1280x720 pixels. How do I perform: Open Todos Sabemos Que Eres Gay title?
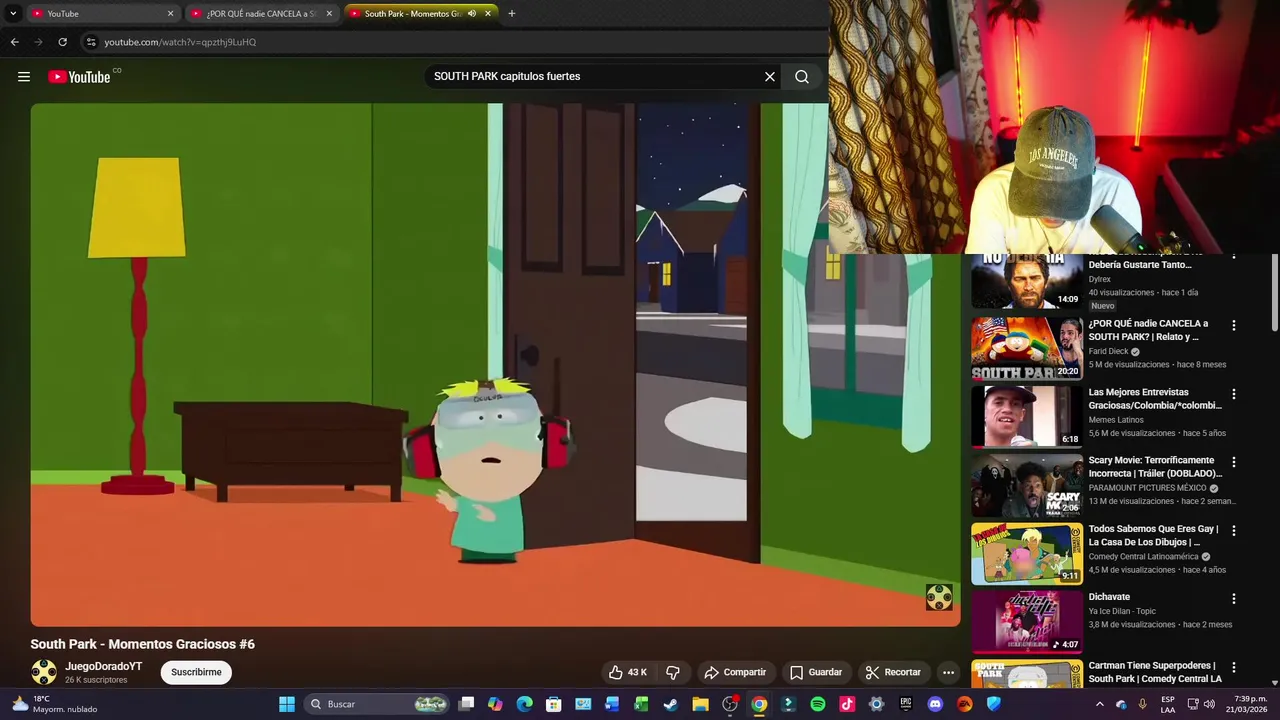tap(1153, 535)
